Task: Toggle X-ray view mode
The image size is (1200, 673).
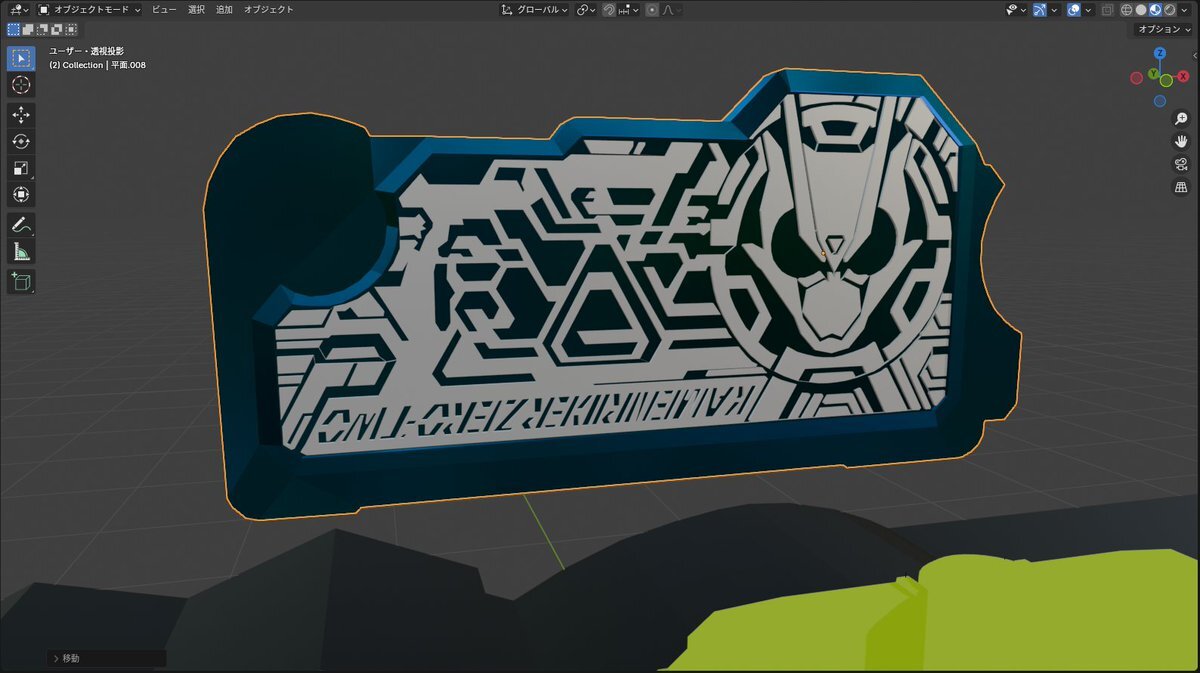Action: click(1107, 10)
